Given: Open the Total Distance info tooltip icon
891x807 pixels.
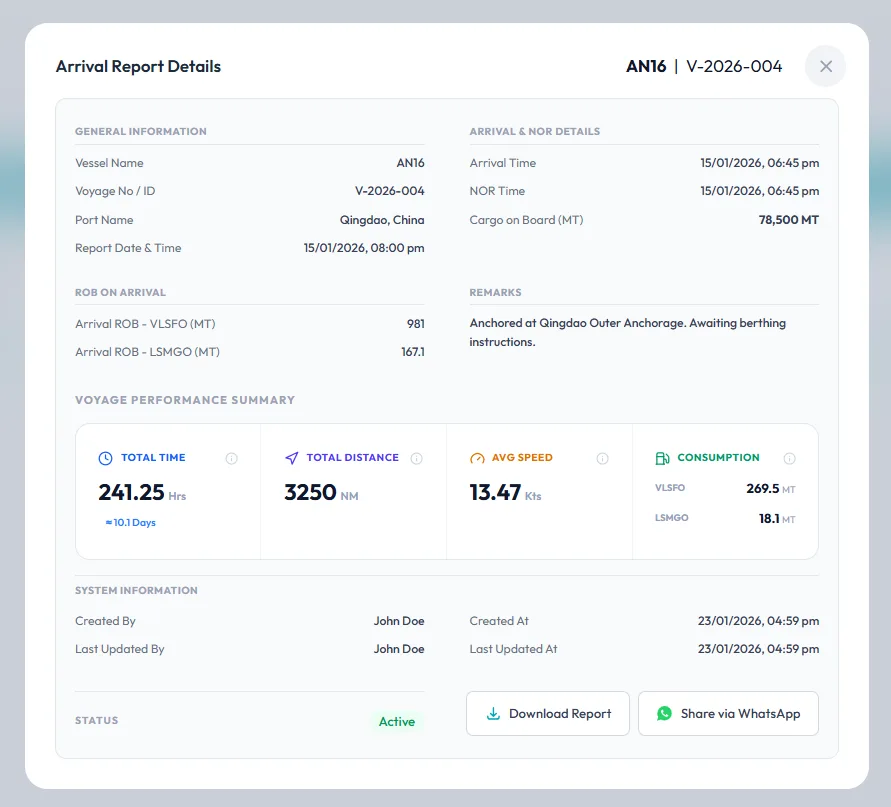Looking at the screenshot, I should tap(417, 459).
